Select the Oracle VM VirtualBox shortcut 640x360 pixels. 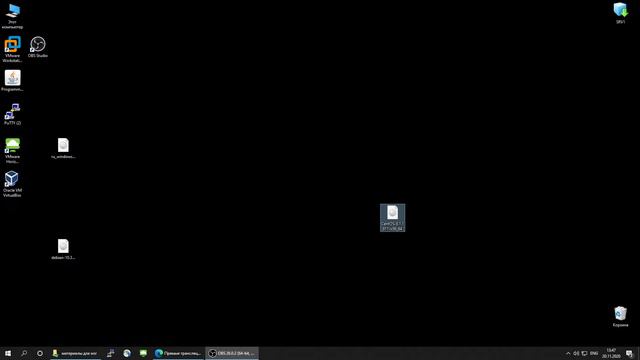(12, 184)
